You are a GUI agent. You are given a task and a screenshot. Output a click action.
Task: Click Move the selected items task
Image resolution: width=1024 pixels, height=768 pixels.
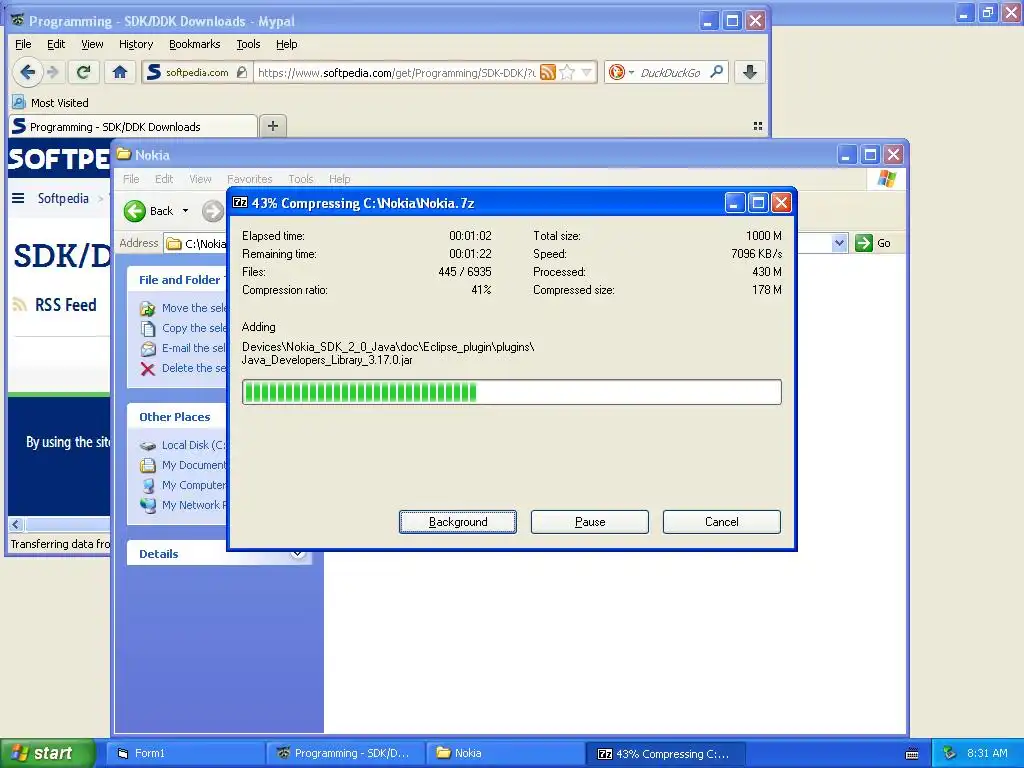(x=183, y=308)
